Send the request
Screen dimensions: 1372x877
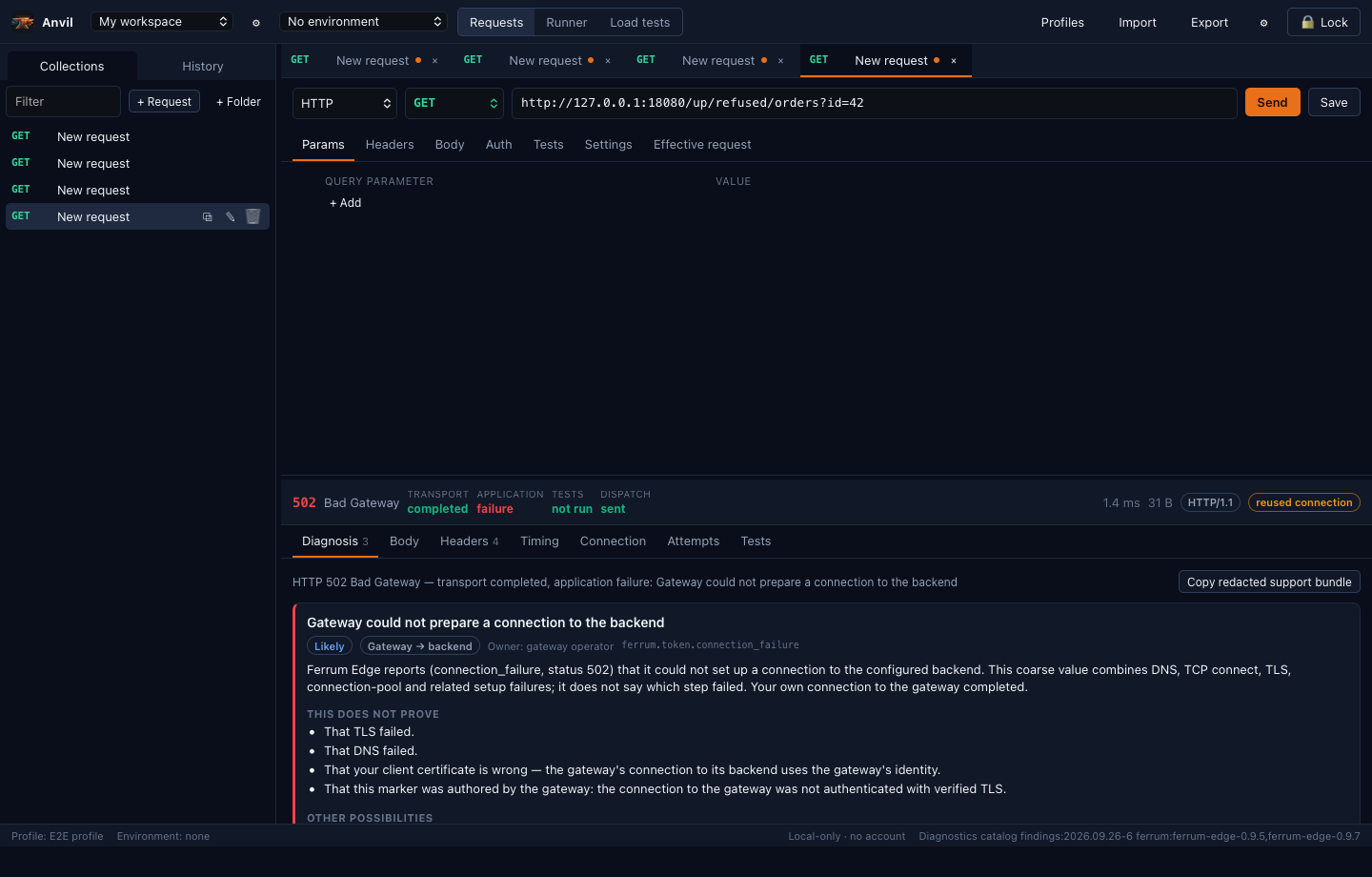click(1272, 102)
